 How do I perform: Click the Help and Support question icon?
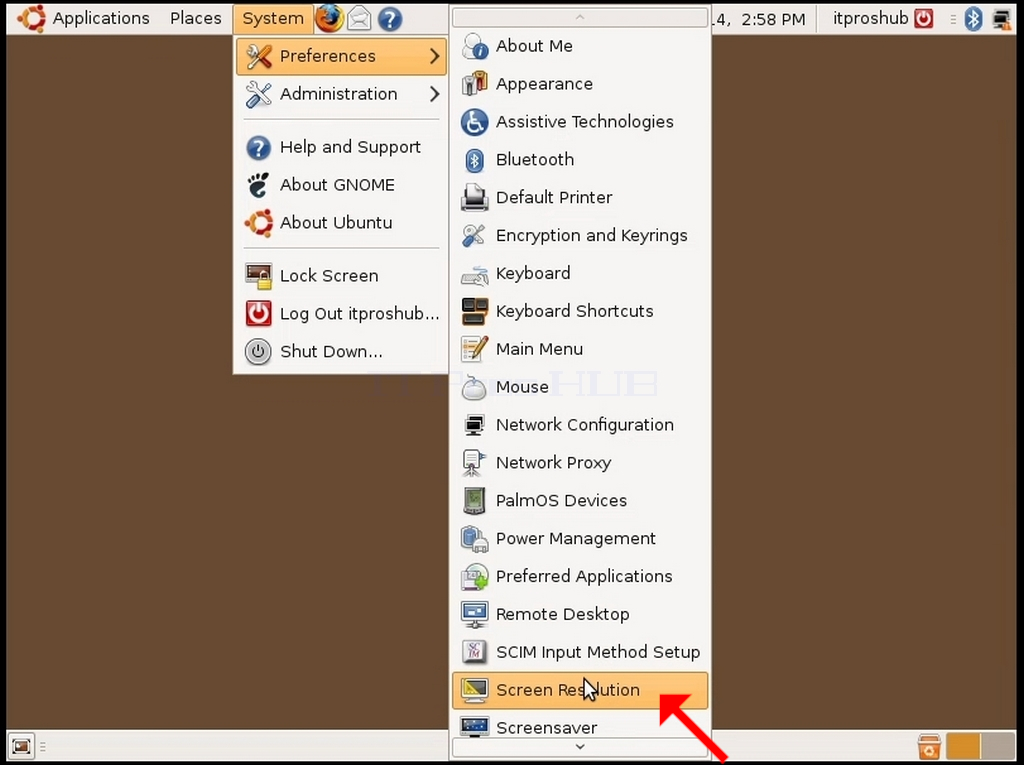click(x=259, y=148)
